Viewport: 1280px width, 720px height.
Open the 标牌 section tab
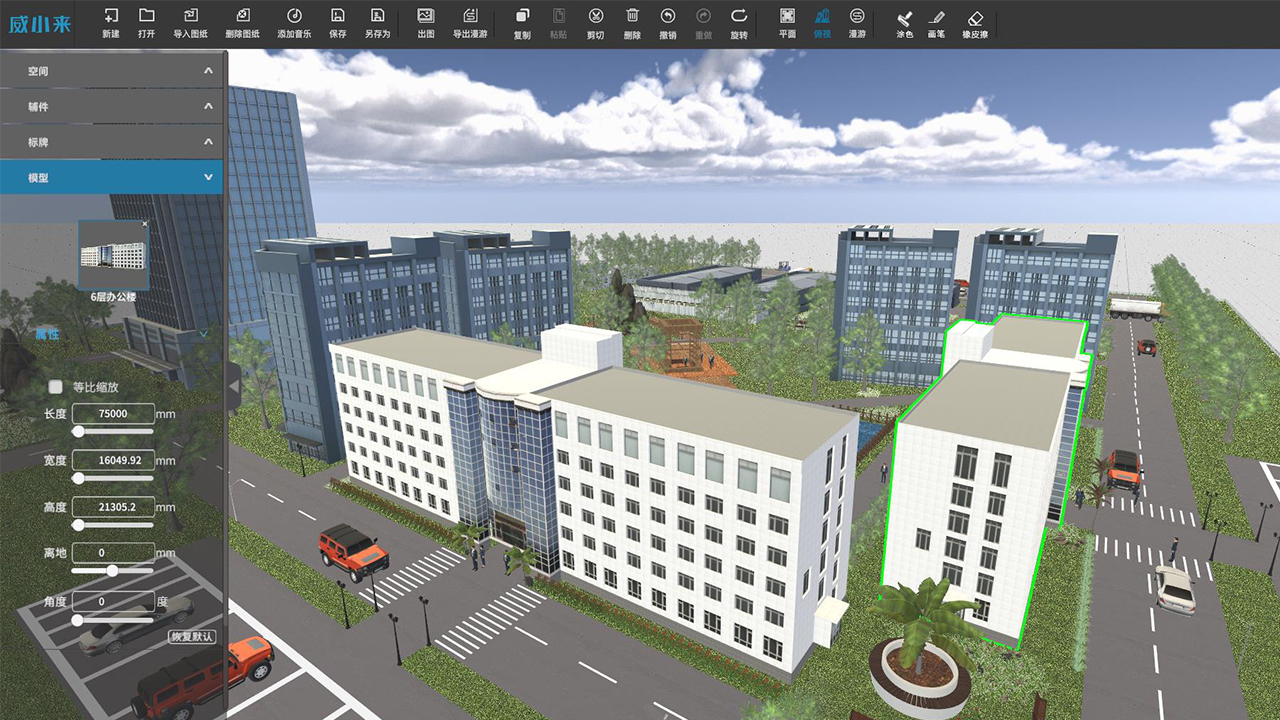[113, 142]
